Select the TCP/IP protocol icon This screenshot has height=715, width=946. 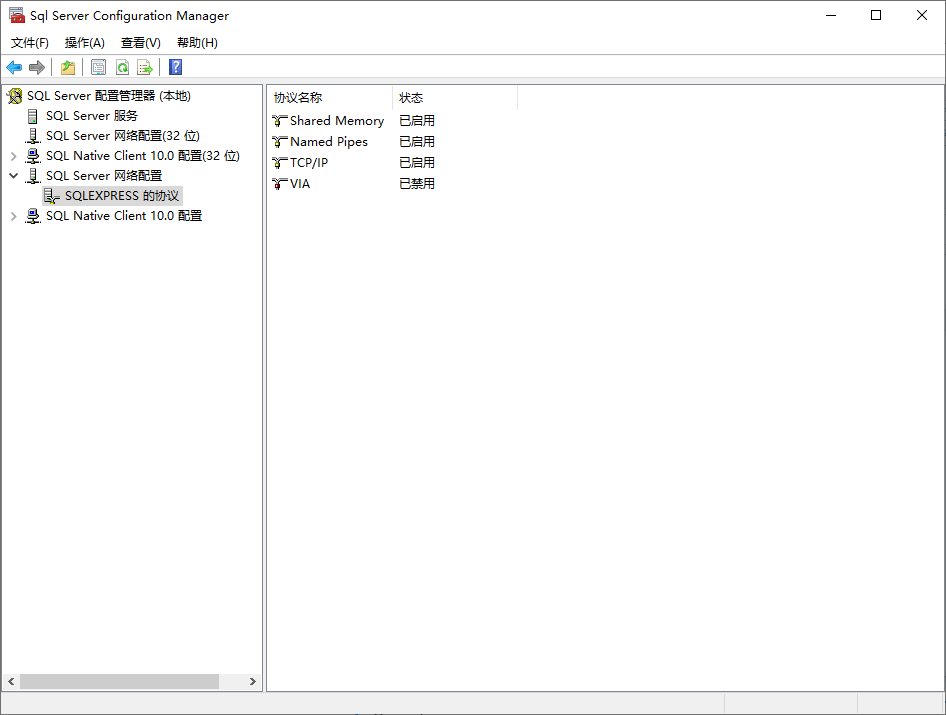280,163
